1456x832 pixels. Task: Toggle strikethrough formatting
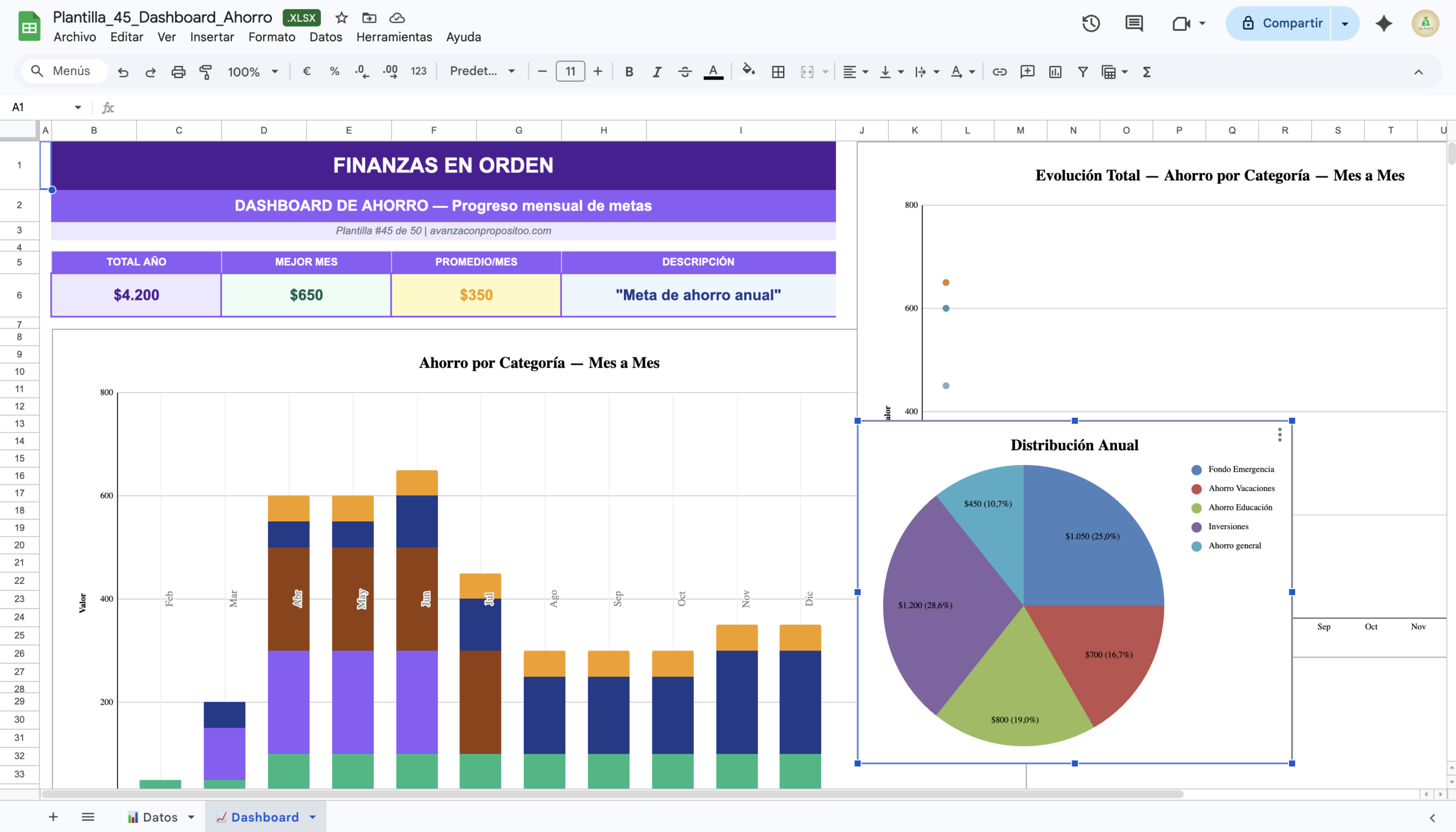685,72
